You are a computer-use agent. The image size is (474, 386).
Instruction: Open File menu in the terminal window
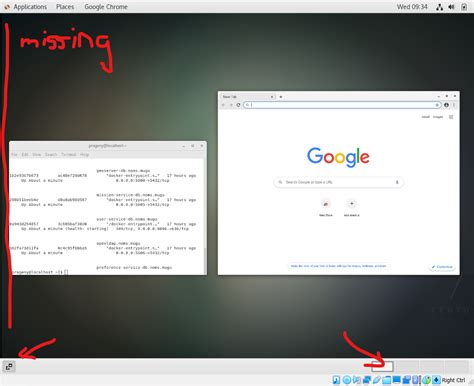[x=14, y=154]
